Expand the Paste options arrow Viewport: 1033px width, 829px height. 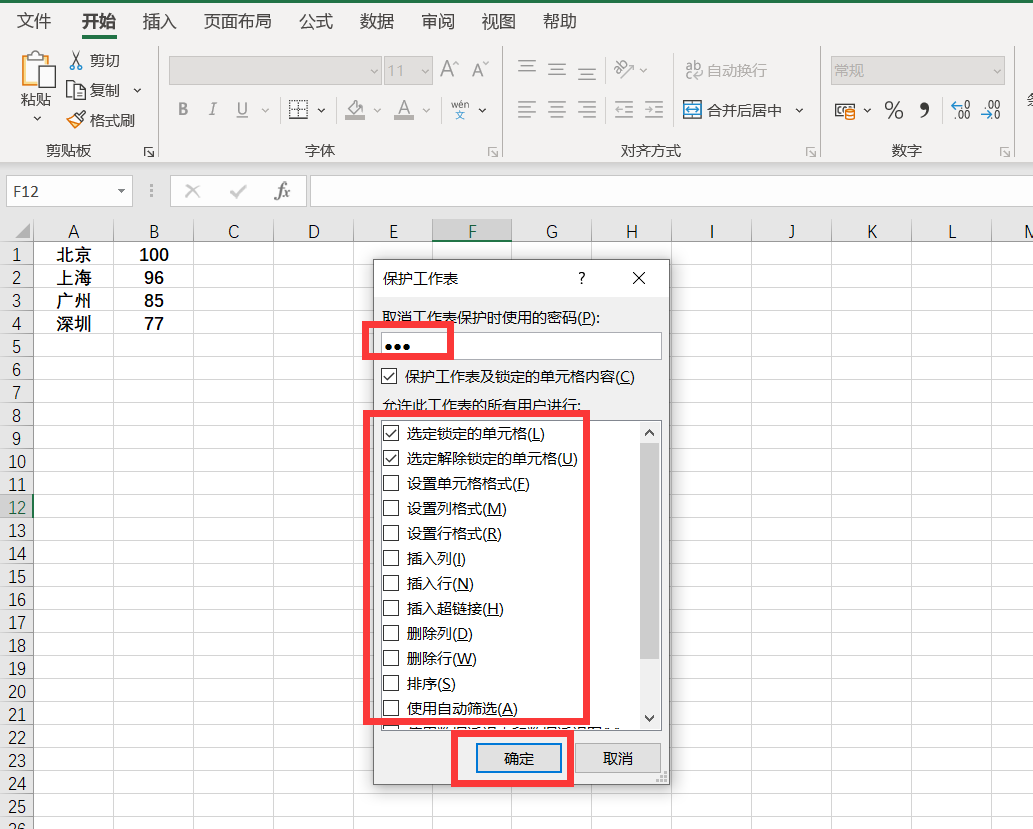coord(38,119)
